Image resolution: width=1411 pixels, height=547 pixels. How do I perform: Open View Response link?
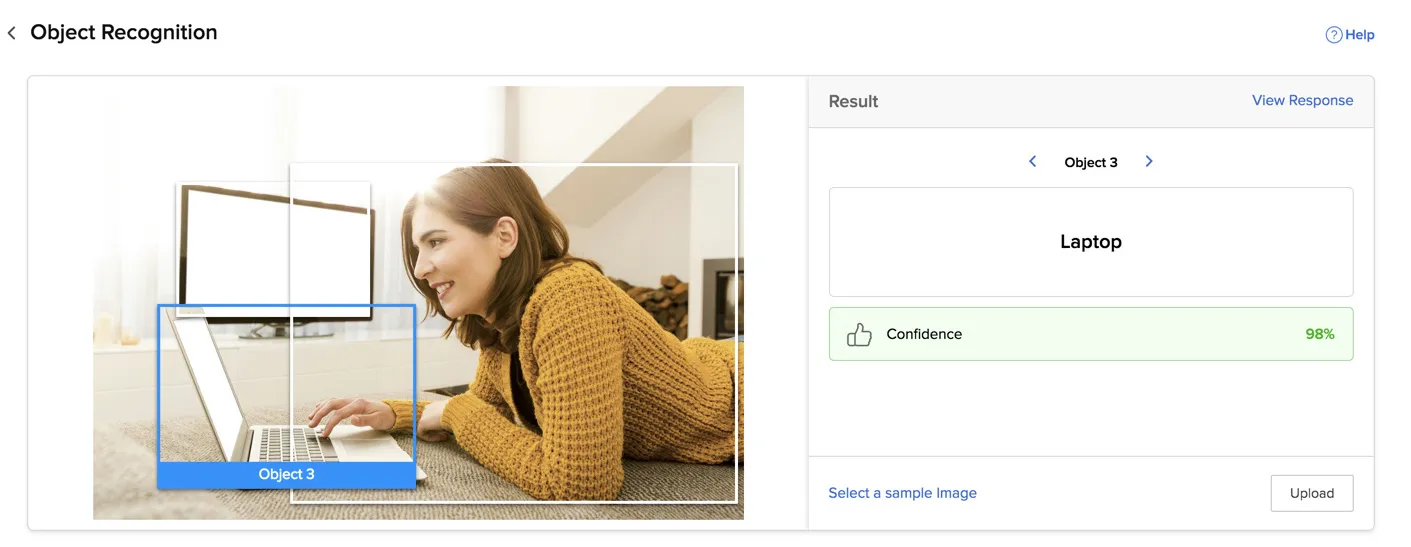[x=1302, y=100]
